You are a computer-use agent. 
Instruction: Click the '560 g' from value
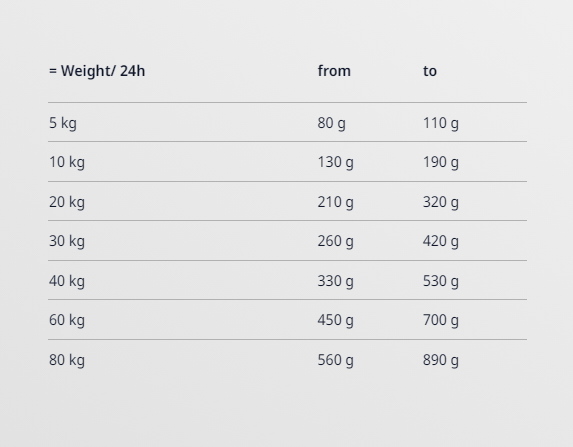[x=335, y=360]
